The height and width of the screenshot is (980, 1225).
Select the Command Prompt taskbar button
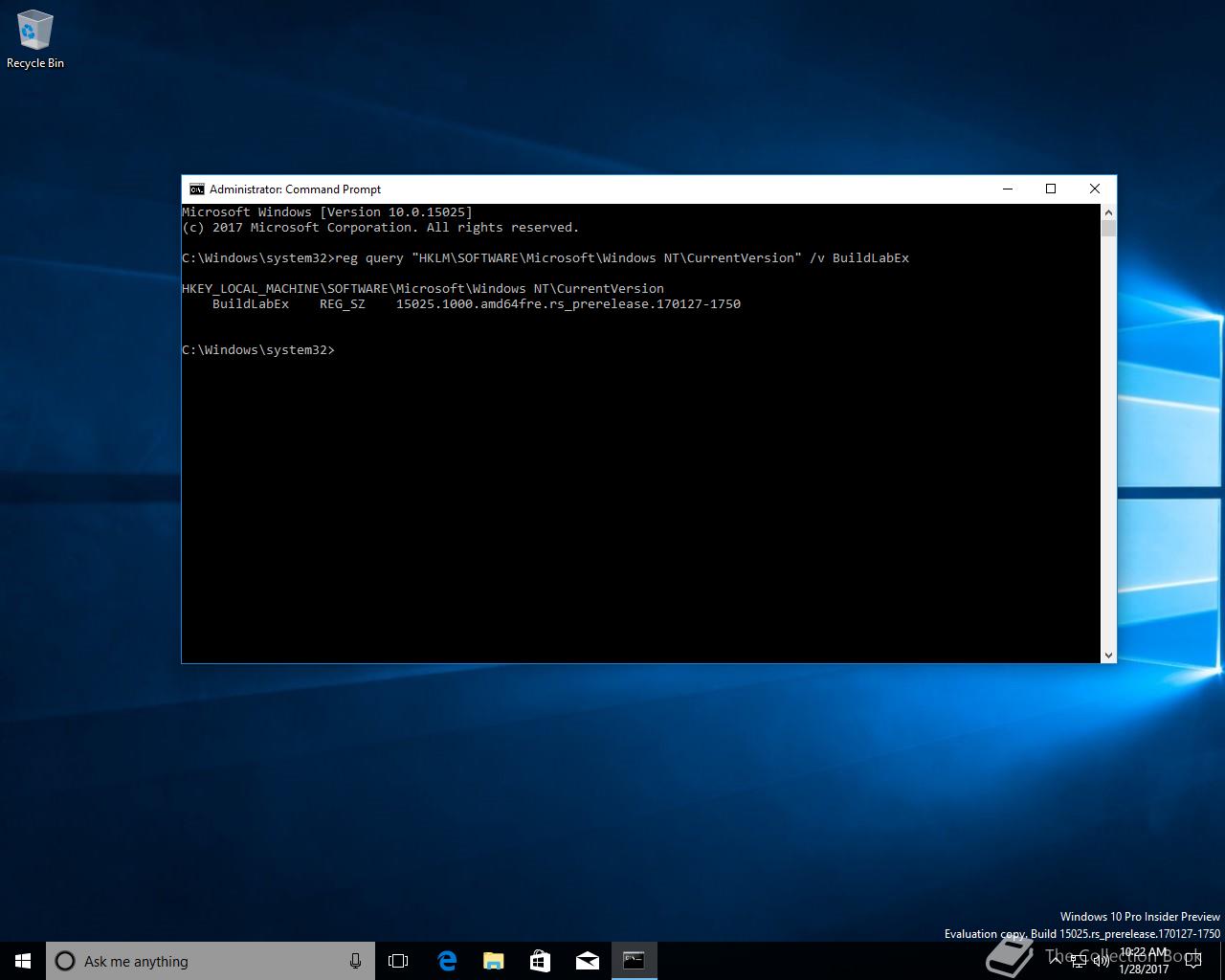tap(634, 961)
